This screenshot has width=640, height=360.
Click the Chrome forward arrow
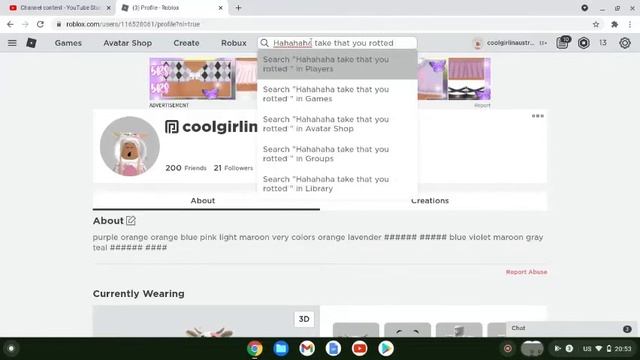(x=25, y=24)
